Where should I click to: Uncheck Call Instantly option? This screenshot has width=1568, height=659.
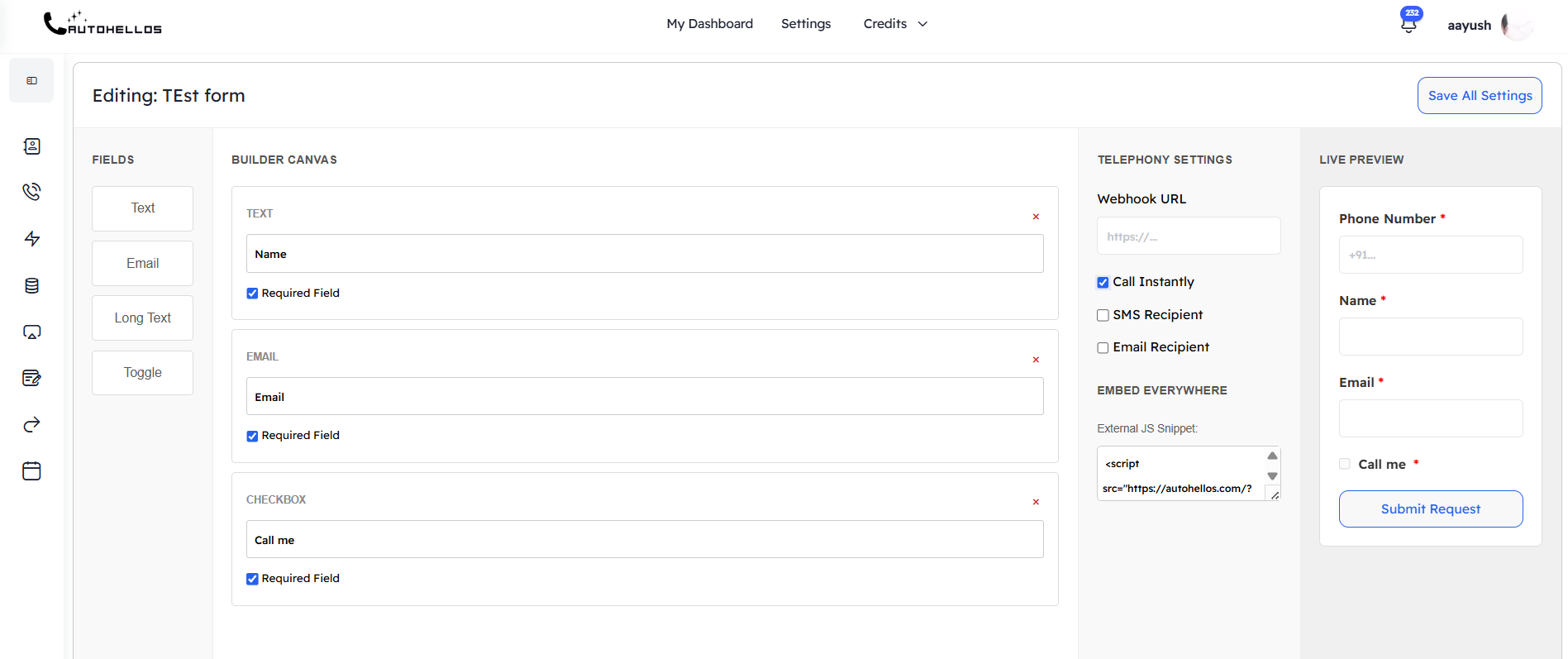[x=1103, y=283]
